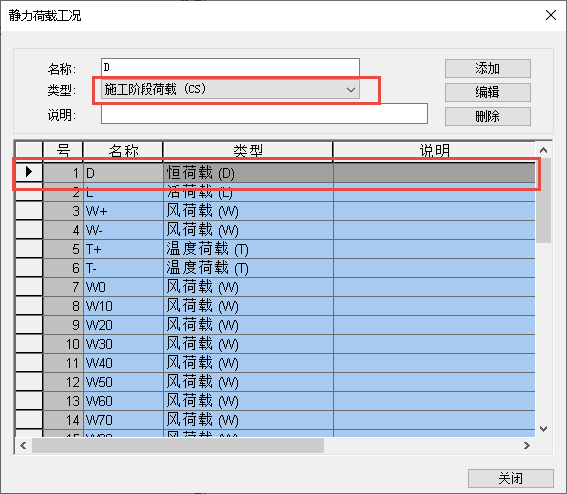Click the scroll up arrow of table
Screen dimensions: 567x494
543,150
